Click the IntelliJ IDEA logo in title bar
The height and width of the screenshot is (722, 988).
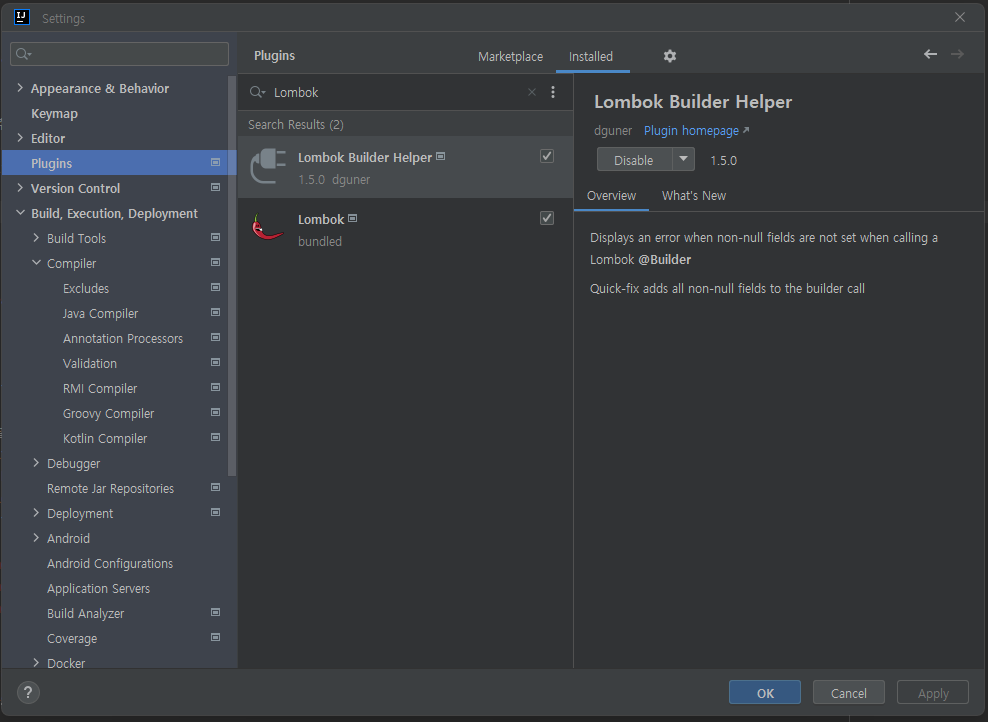[21, 17]
